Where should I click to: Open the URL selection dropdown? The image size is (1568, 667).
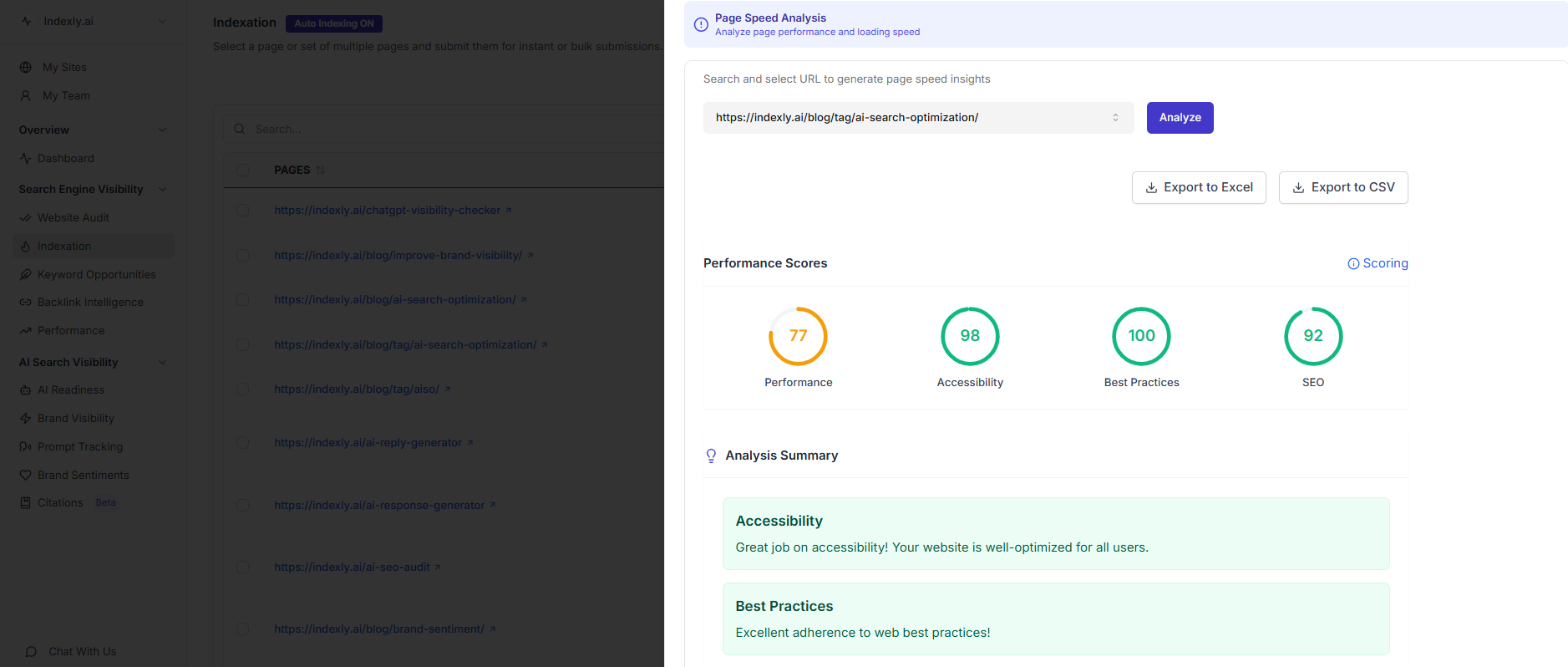tap(917, 118)
